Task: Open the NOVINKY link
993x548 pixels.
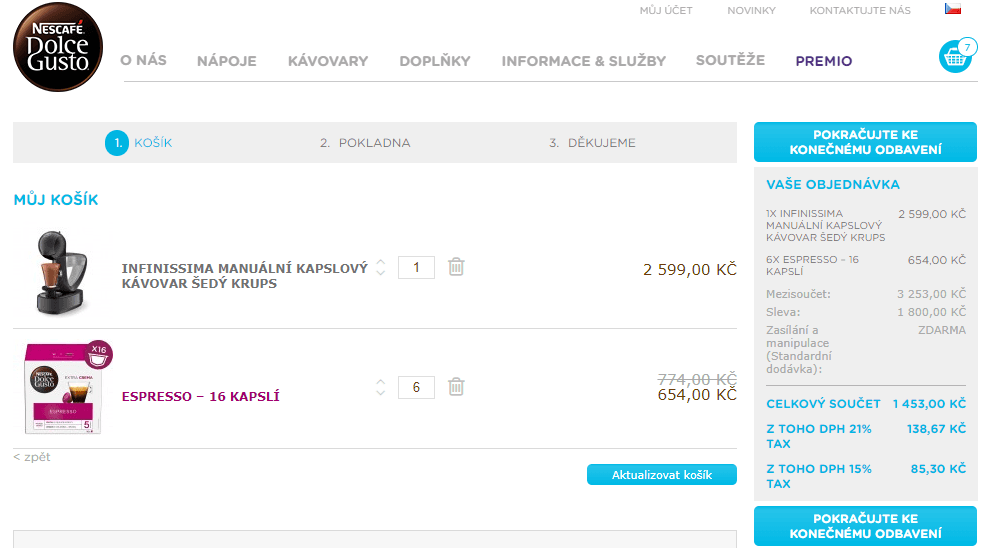Action: coord(751,10)
